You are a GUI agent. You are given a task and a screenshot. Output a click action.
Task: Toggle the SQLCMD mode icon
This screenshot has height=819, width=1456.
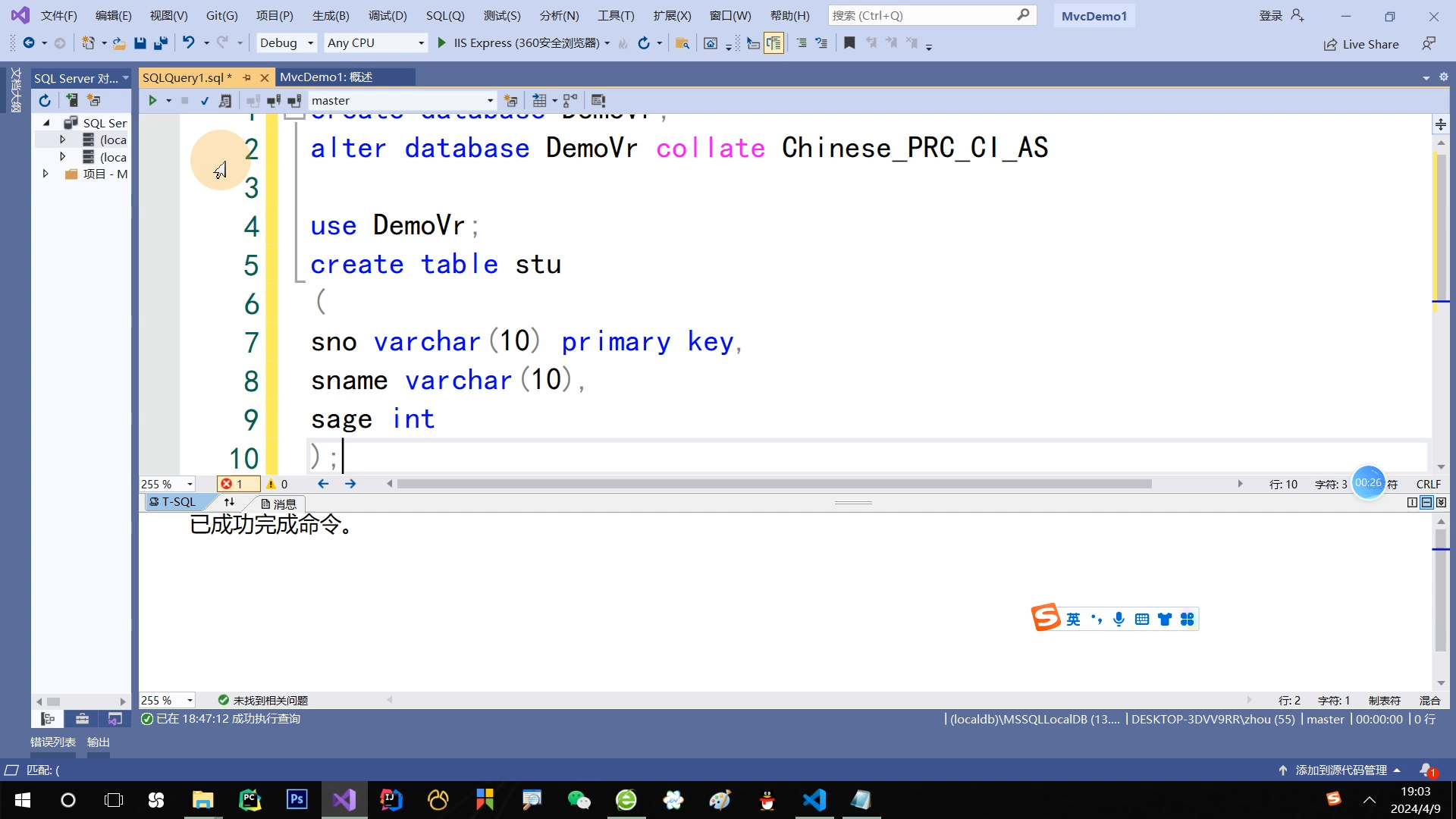[598, 100]
